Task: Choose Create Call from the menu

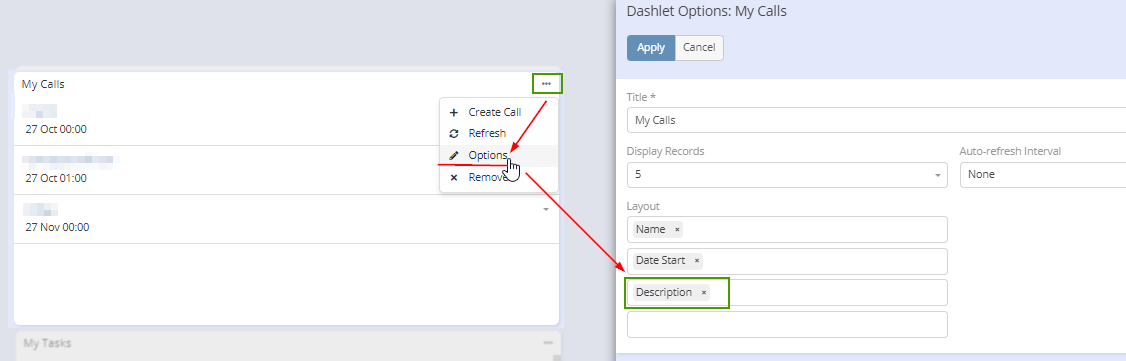Action: point(495,113)
